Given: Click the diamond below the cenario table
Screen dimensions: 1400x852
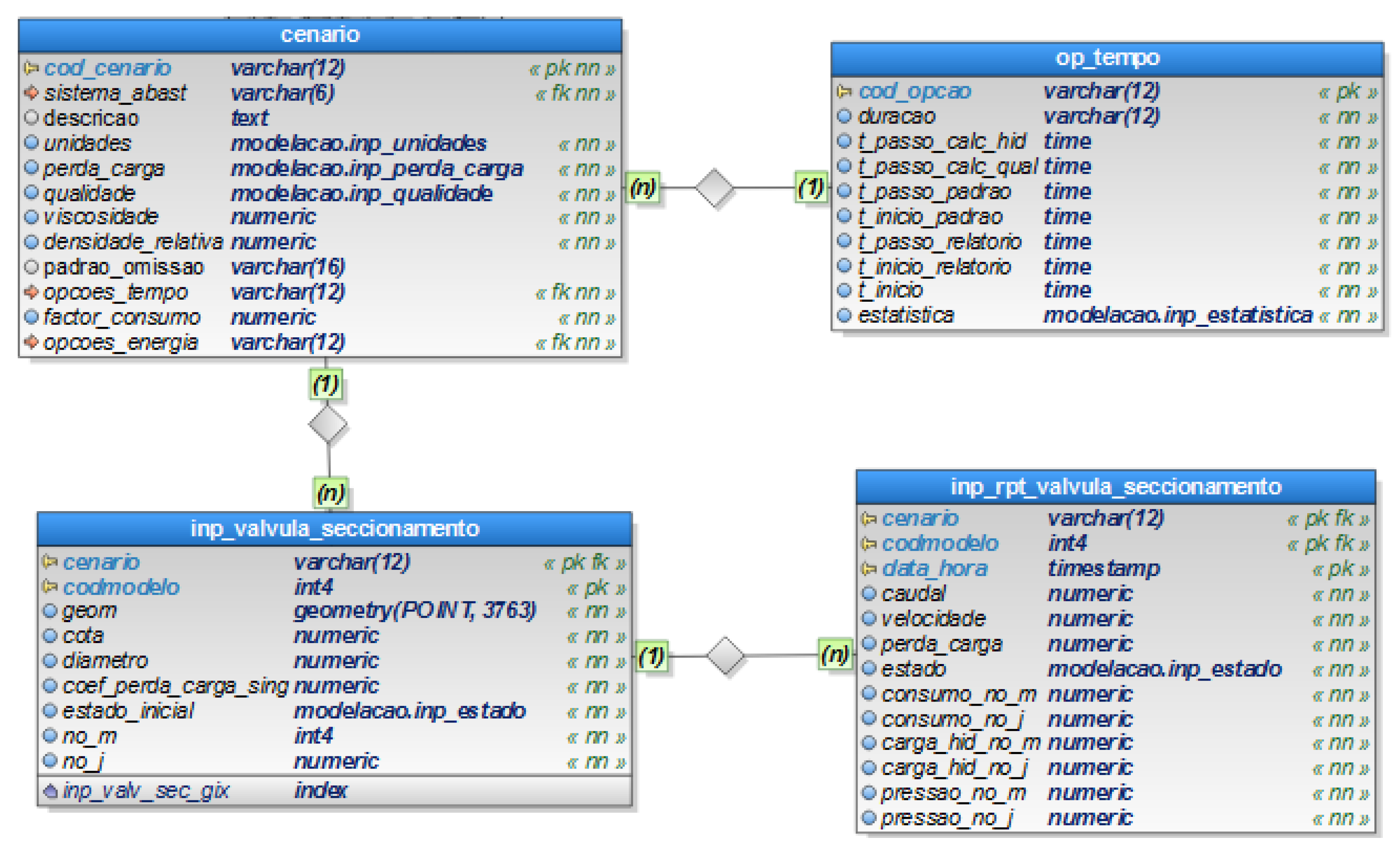Looking at the screenshot, I should 328,424.
